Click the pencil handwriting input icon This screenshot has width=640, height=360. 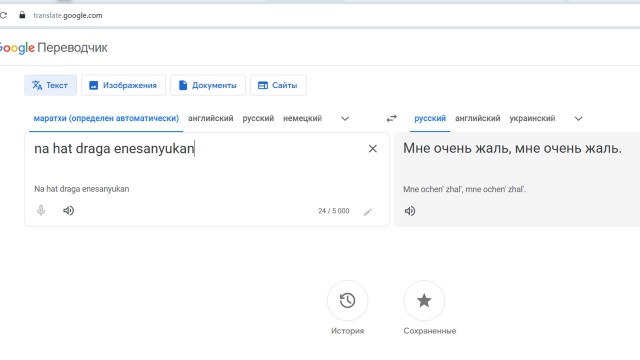(368, 212)
